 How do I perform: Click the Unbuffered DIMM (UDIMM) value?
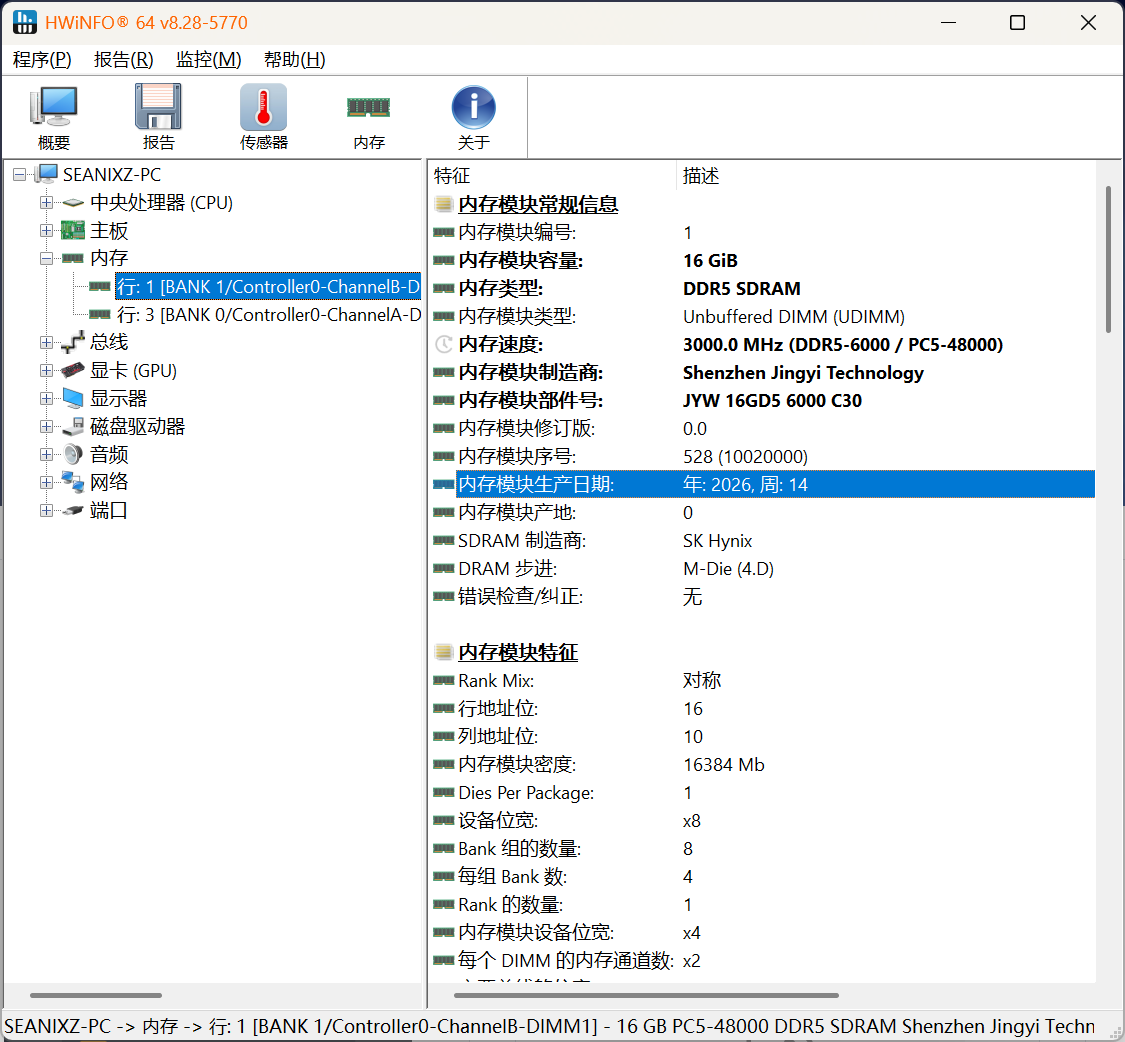[794, 316]
